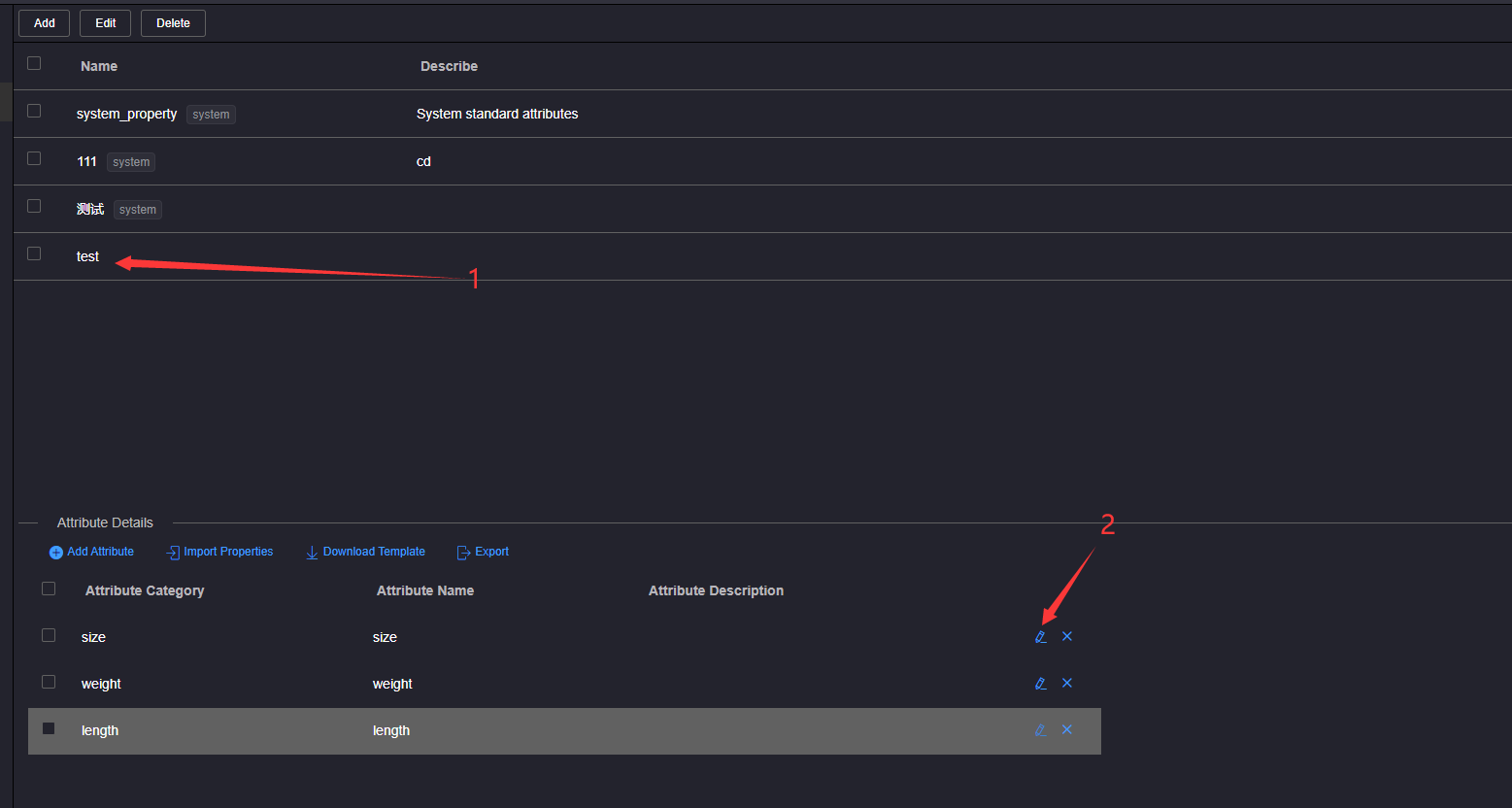Click the plus icon of Add Attribute
The width and height of the screenshot is (1512, 808).
point(56,553)
